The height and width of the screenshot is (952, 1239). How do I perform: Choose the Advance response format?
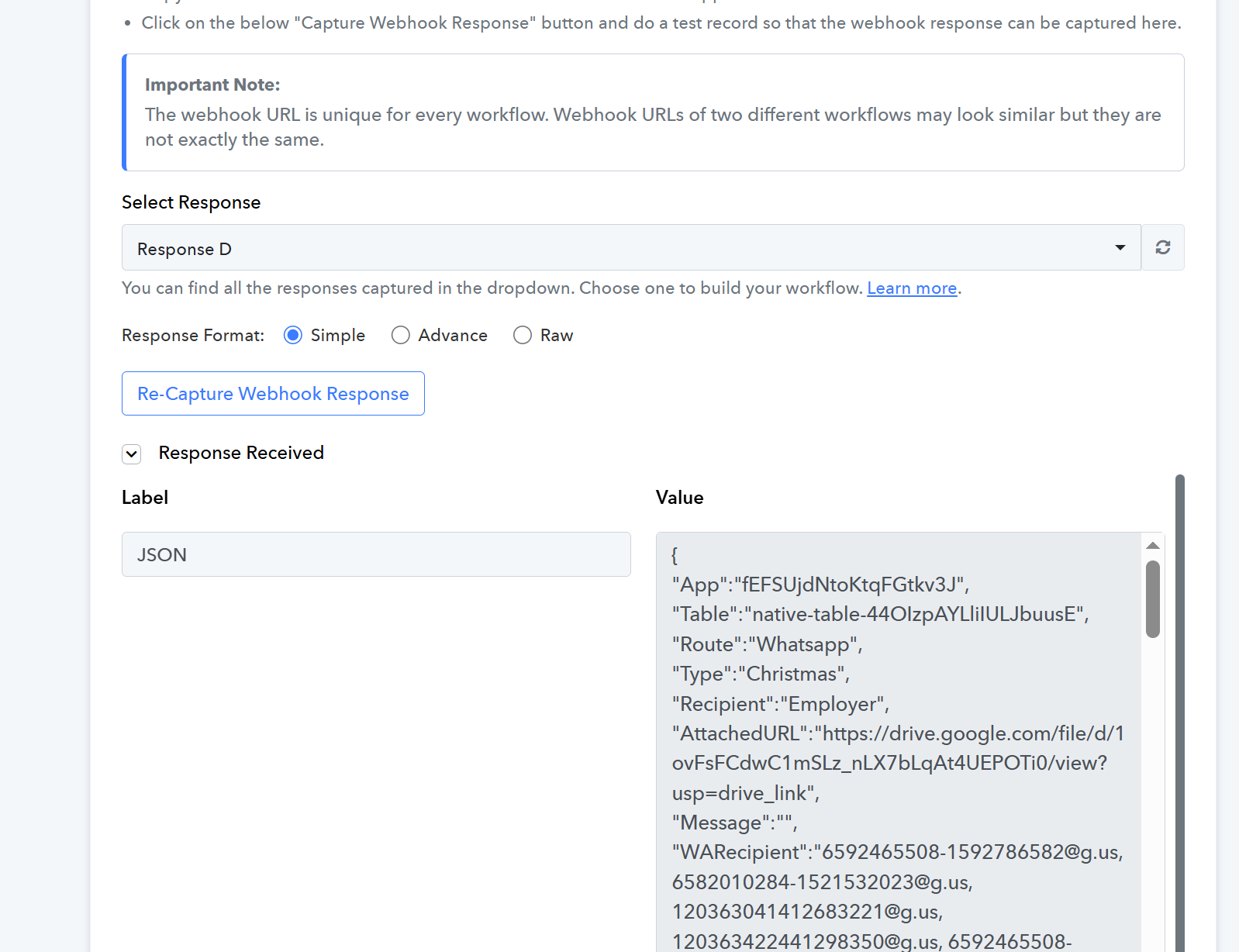[x=400, y=335]
